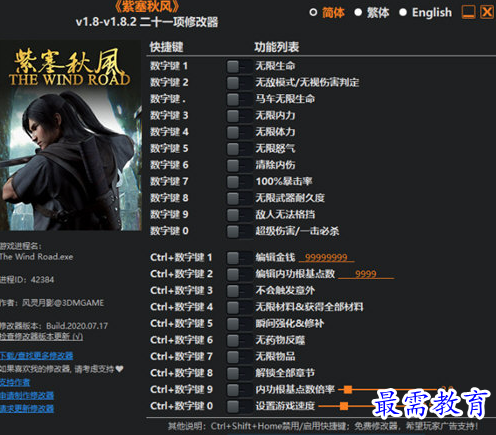Toggle 不会触发意外 switch
The width and height of the screenshot is (496, 435).
tap(239, 291)
